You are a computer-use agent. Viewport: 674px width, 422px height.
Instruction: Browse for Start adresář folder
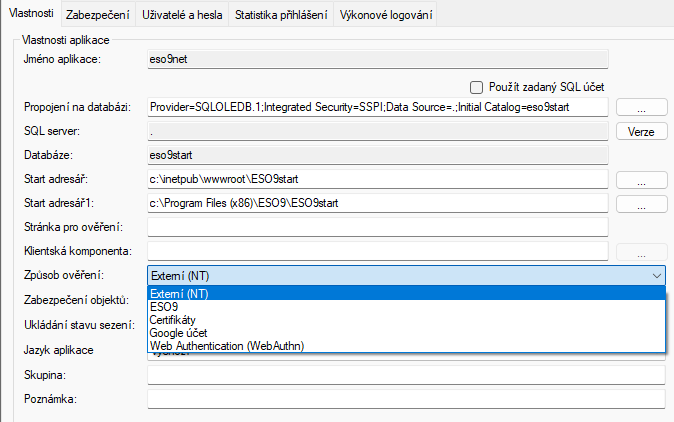tap(641, 180)
